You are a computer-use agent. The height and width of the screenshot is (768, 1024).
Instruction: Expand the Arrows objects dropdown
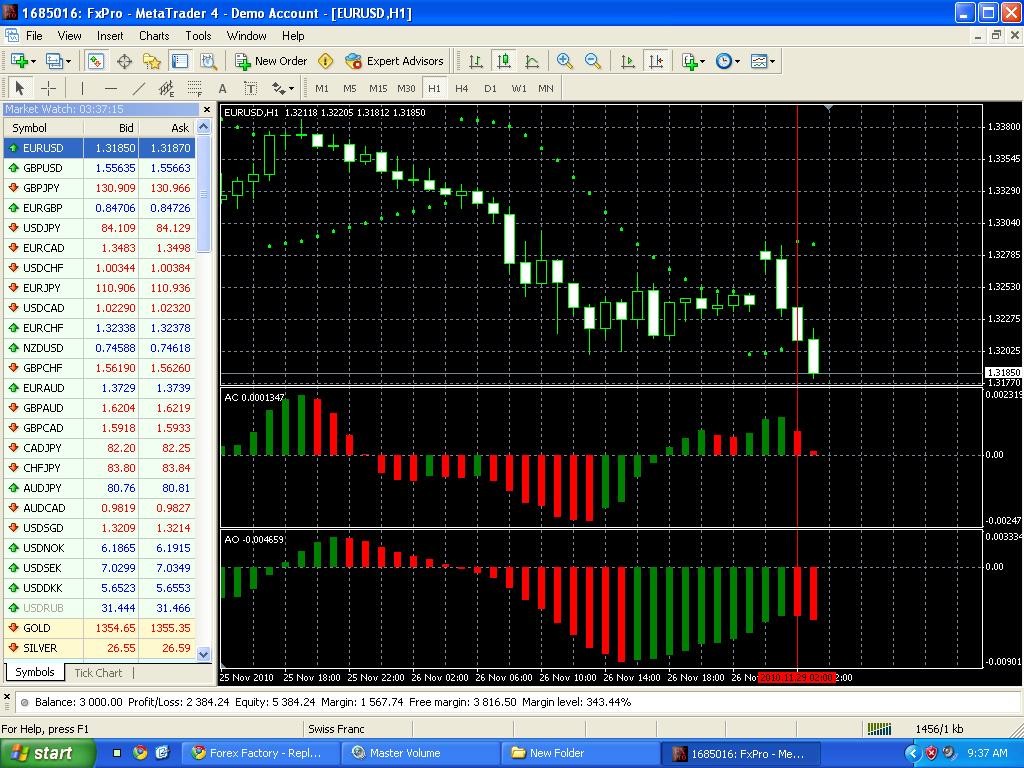pos(283,88)
